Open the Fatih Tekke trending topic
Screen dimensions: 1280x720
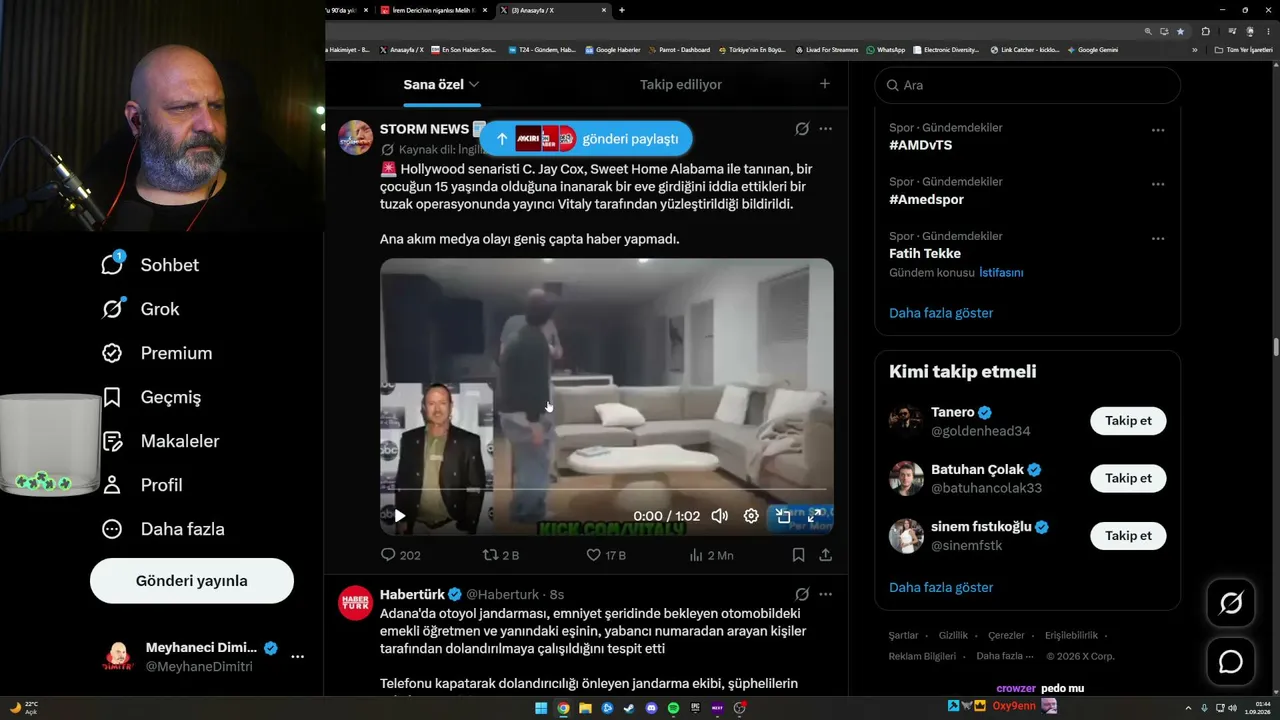point(925,253)
